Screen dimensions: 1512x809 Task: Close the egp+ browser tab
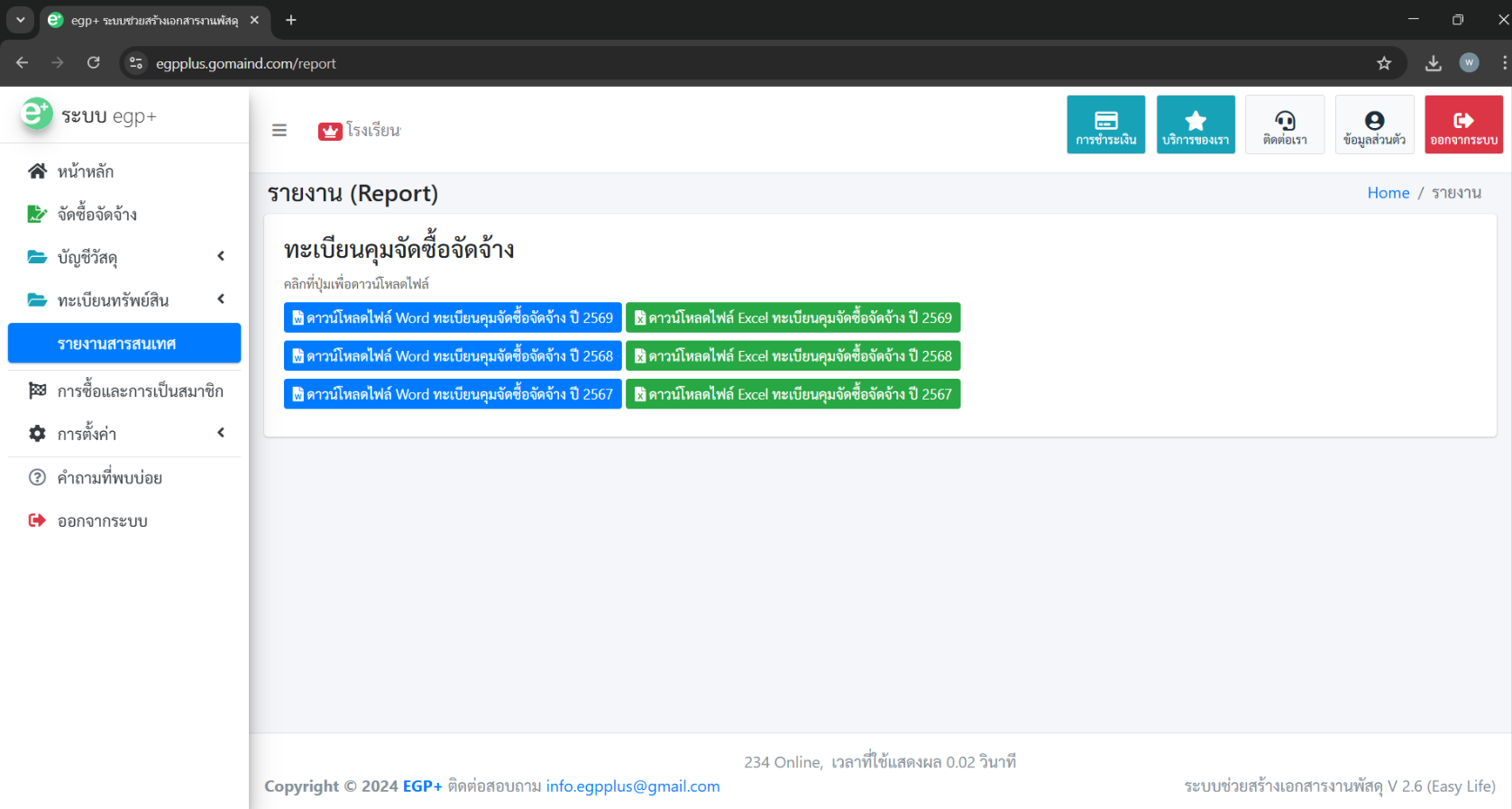click(x=254, y=20)
